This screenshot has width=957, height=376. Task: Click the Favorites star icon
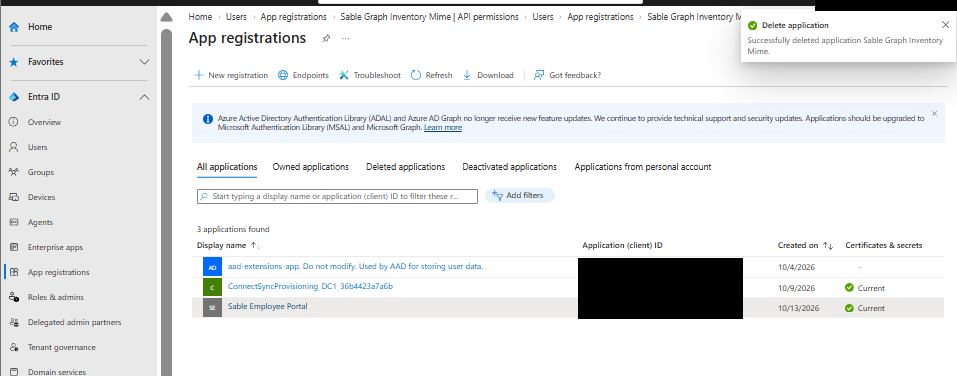(14, 62)
